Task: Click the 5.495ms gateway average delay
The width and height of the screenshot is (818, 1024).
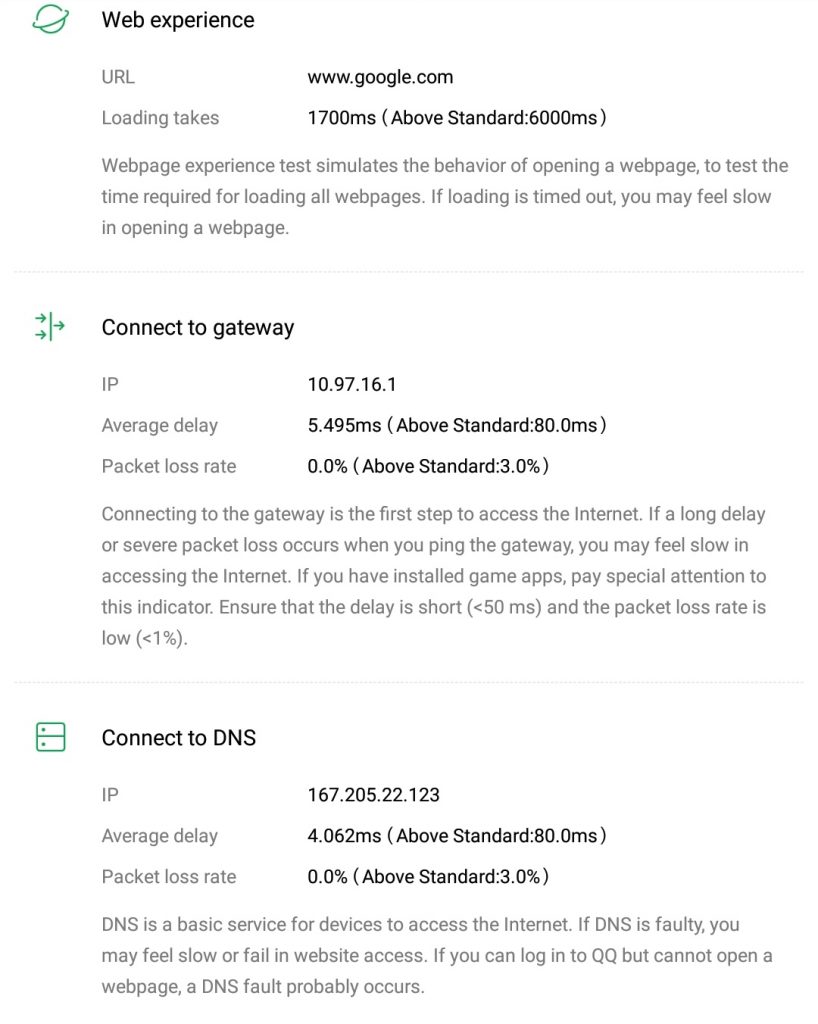Action: (x=344, y=425)
